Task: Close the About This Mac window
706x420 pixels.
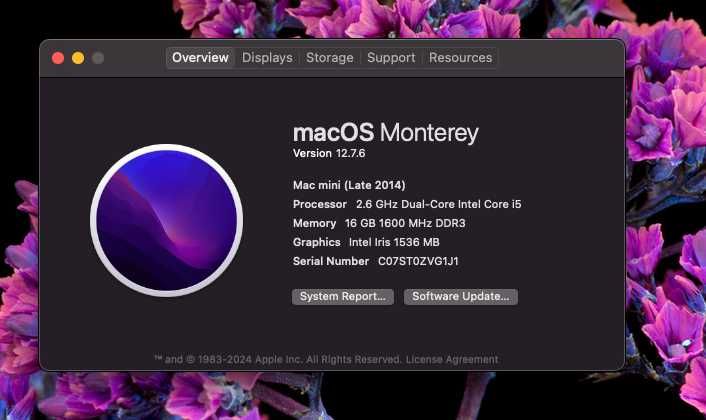Action: click(58, 58)
